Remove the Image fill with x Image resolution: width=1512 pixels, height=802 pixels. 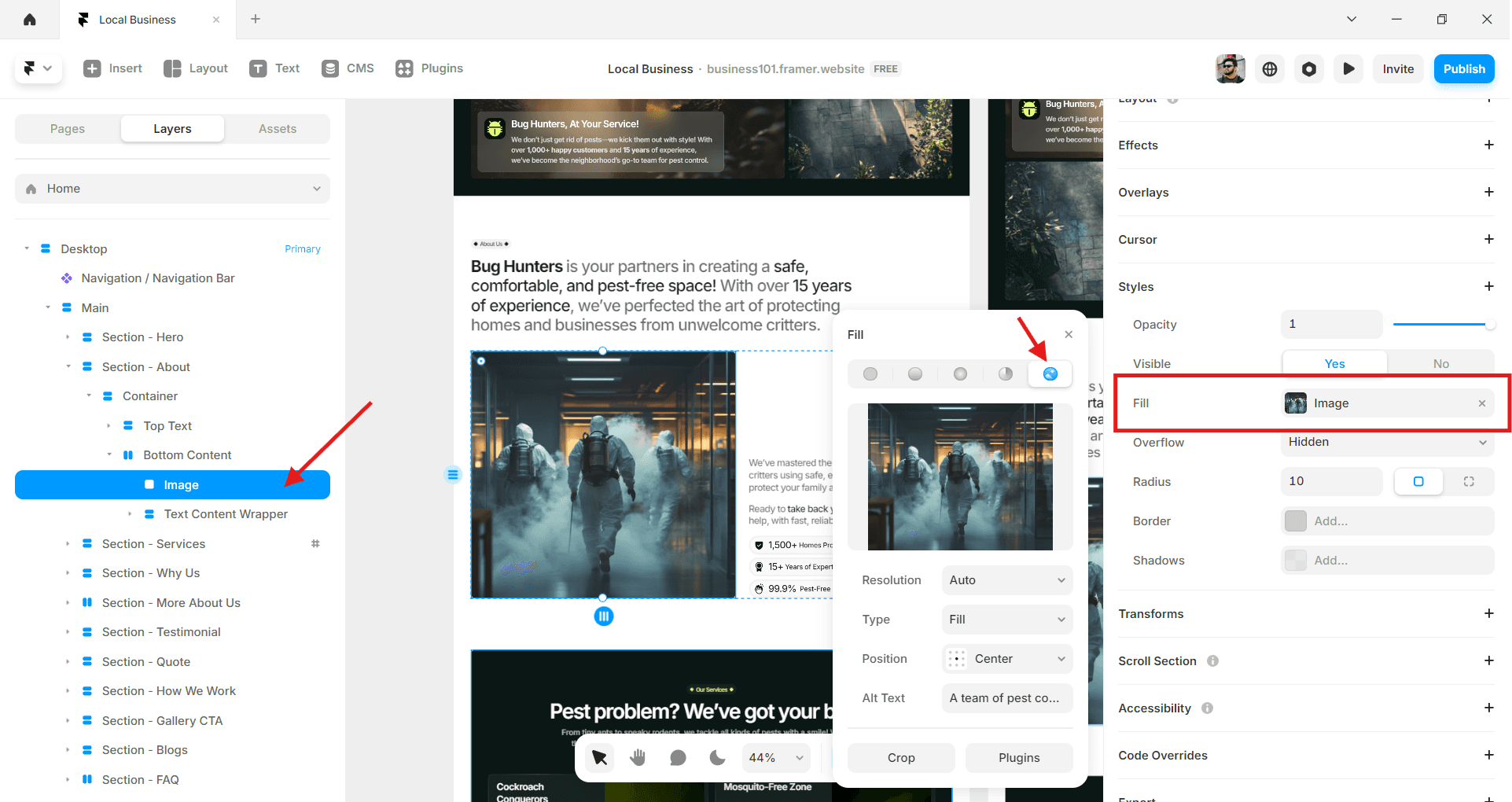(1482, 403)
